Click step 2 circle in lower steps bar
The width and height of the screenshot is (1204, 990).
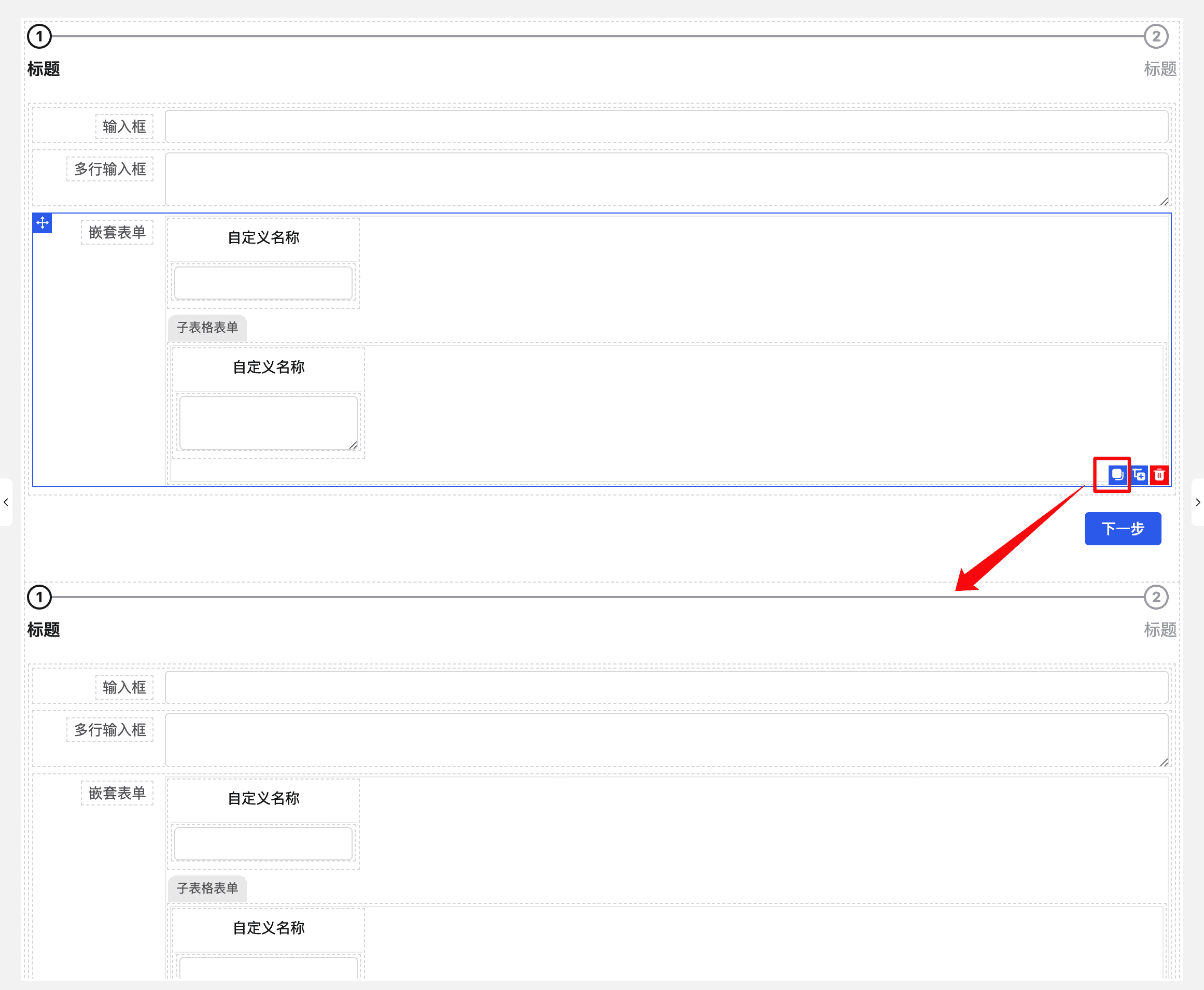(x=1156, y=597)
